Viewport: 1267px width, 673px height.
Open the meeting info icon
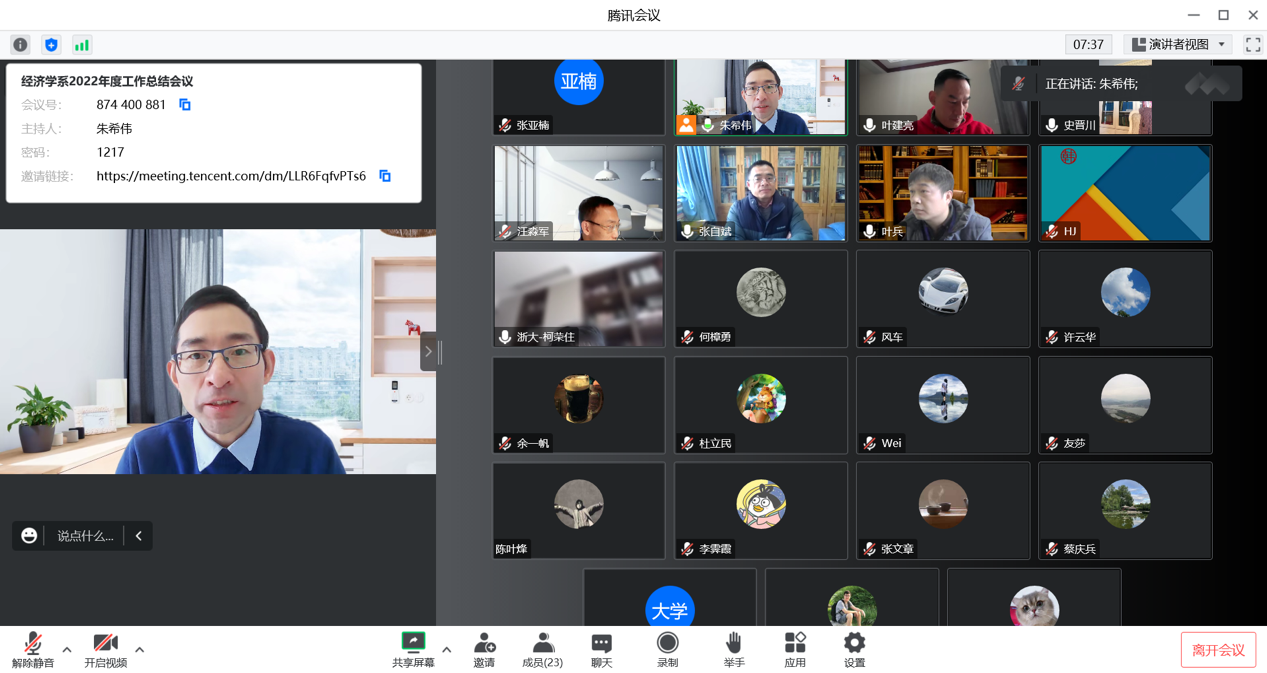(x=20, y=45)
